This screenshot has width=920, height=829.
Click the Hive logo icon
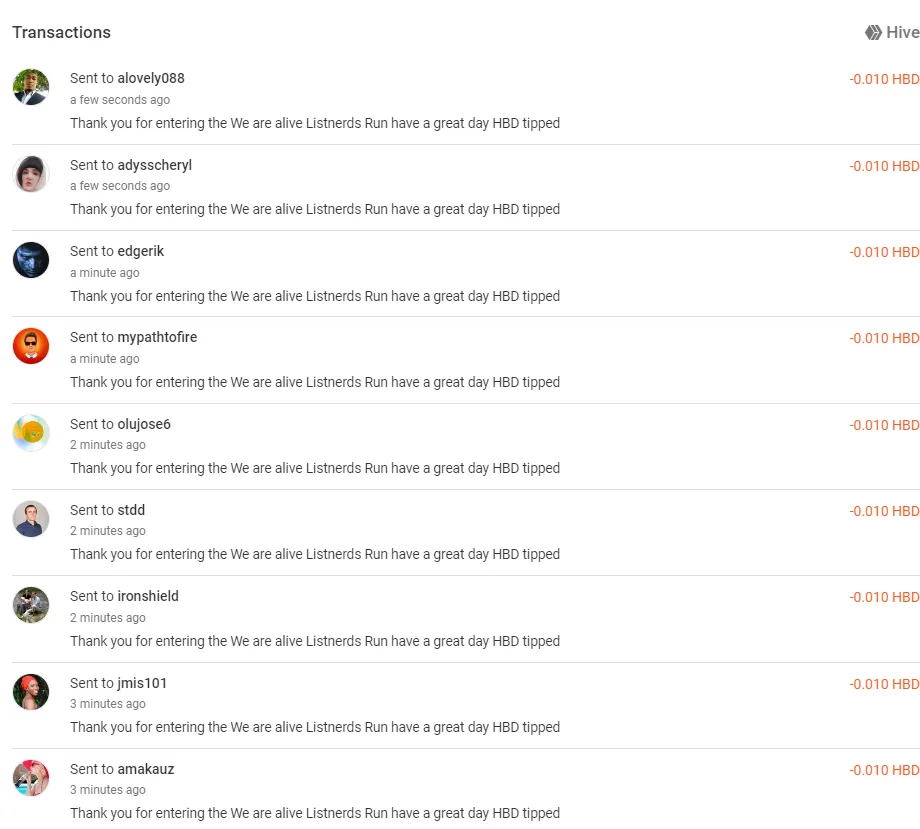point(873,32)
